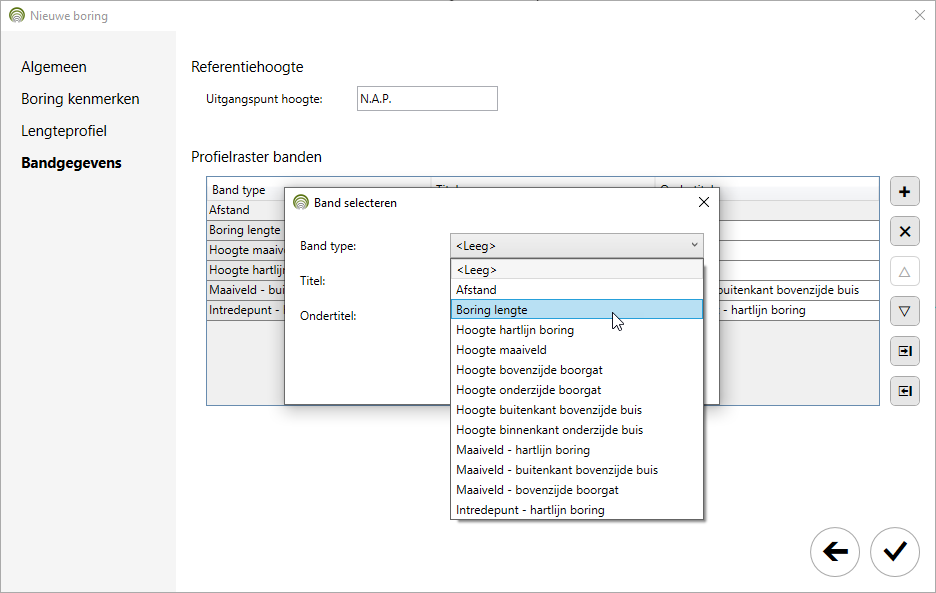Select Maaiveld - buitenkant bovenzijde buis option
Screen dimensions: 936x593
point(577,469)
